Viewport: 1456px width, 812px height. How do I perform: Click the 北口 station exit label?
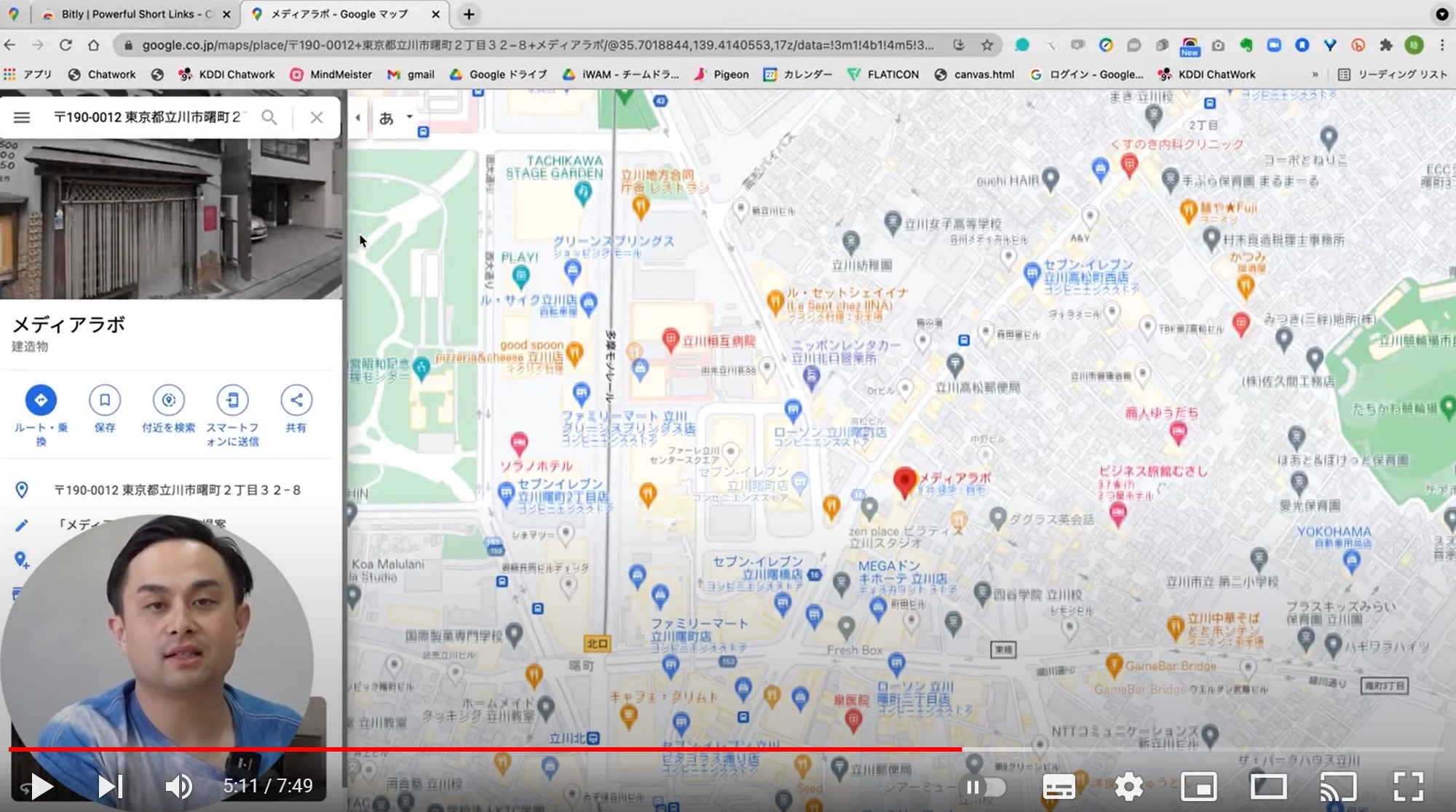[596, 643]
